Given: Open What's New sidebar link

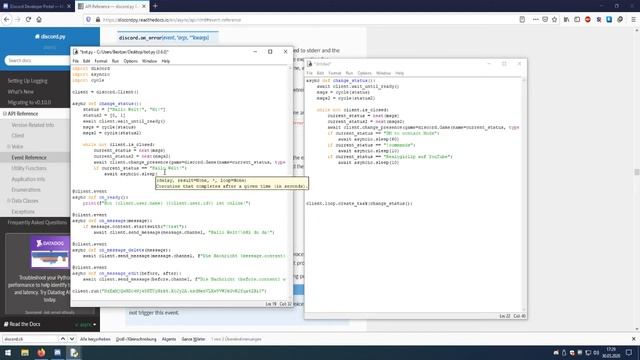Looking at the screenshot, I should [x=20, y=92].
